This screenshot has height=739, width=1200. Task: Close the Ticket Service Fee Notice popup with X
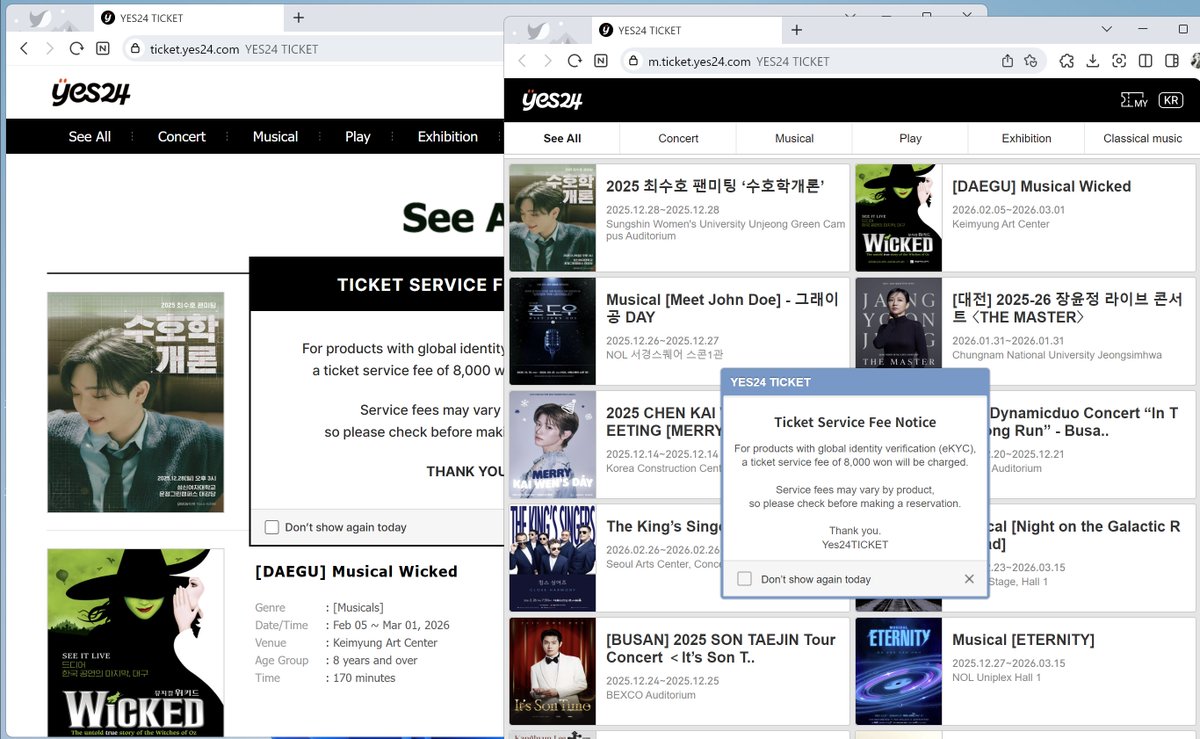pos(969,579)
